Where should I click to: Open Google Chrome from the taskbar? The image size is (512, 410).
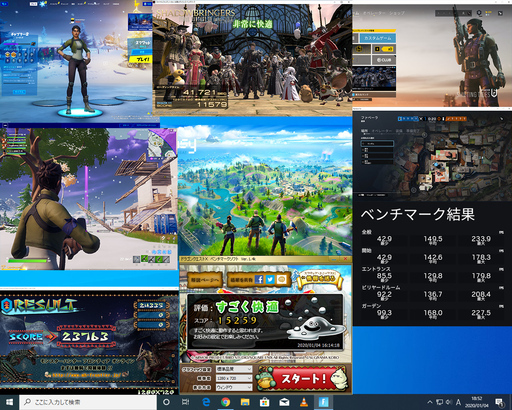click(226, 402)
